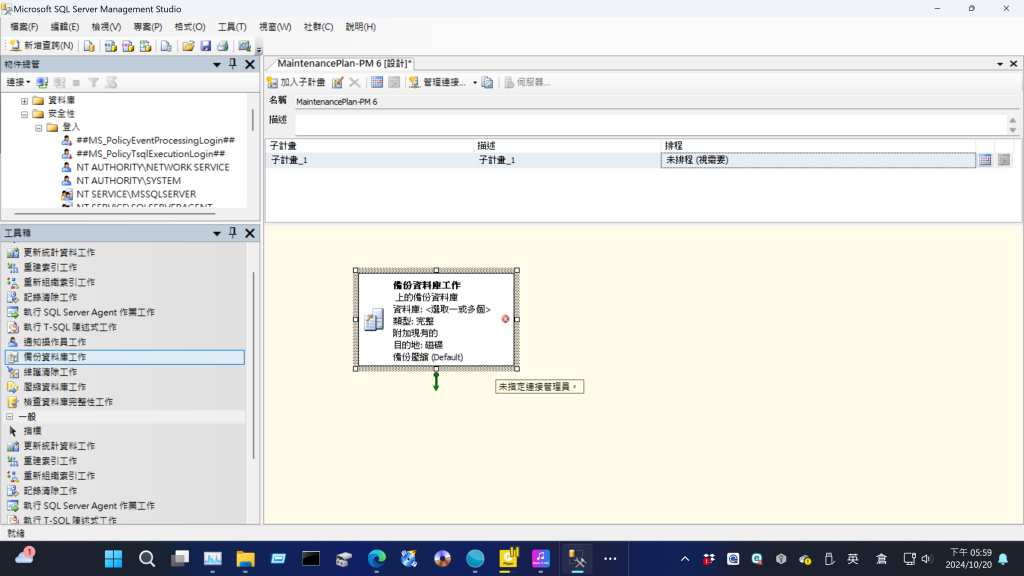Click the red error icon on backup task
Viewport: 1024px width, 576px height.
(x=505, y=319)
